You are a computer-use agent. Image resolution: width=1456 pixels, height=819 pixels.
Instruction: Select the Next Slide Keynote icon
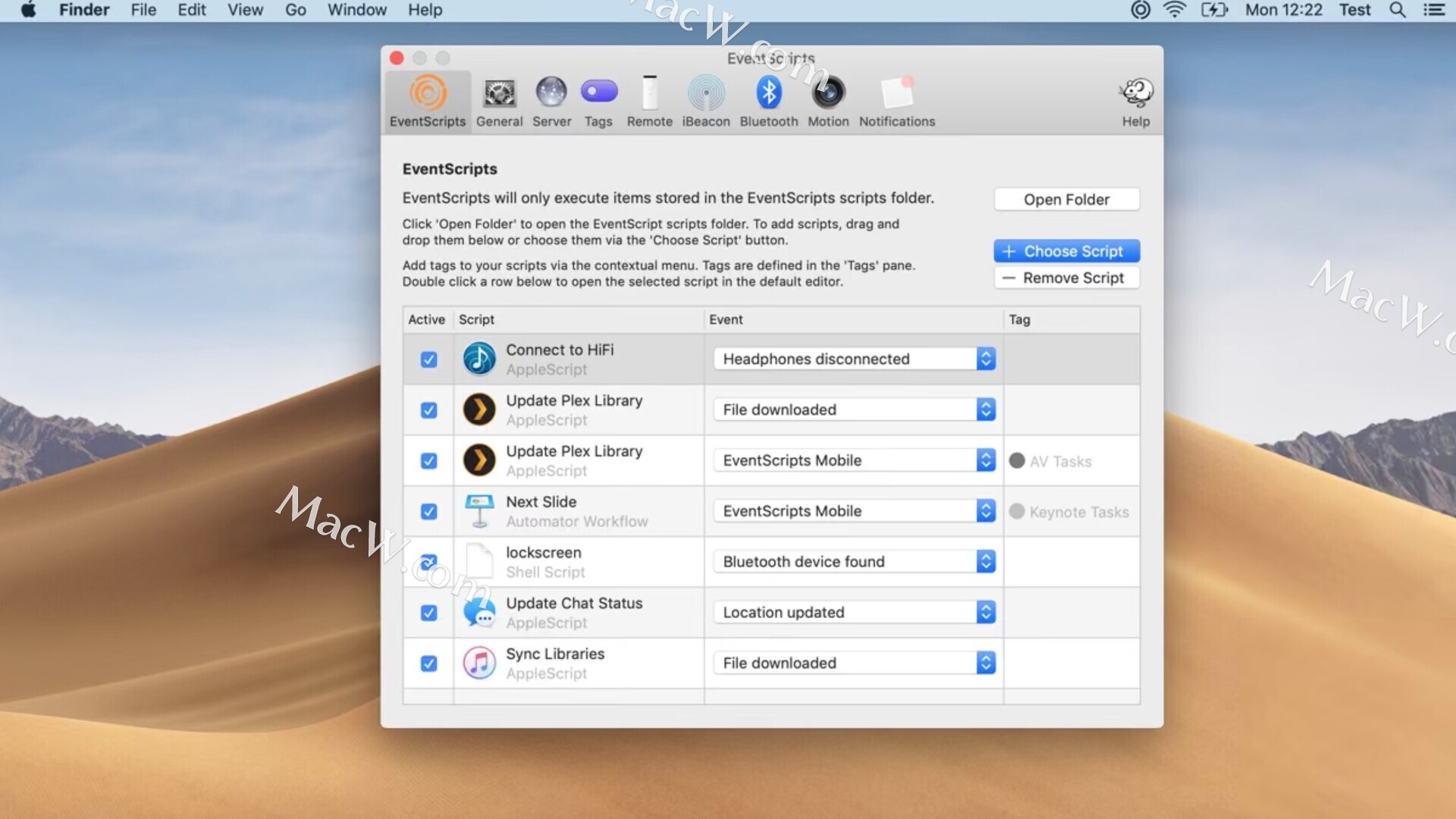tap(479, 511)
